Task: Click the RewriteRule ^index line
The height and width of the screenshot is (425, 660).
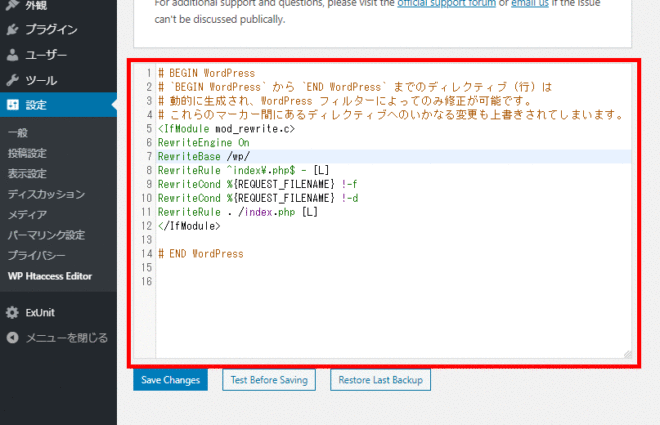Action: 243,170
